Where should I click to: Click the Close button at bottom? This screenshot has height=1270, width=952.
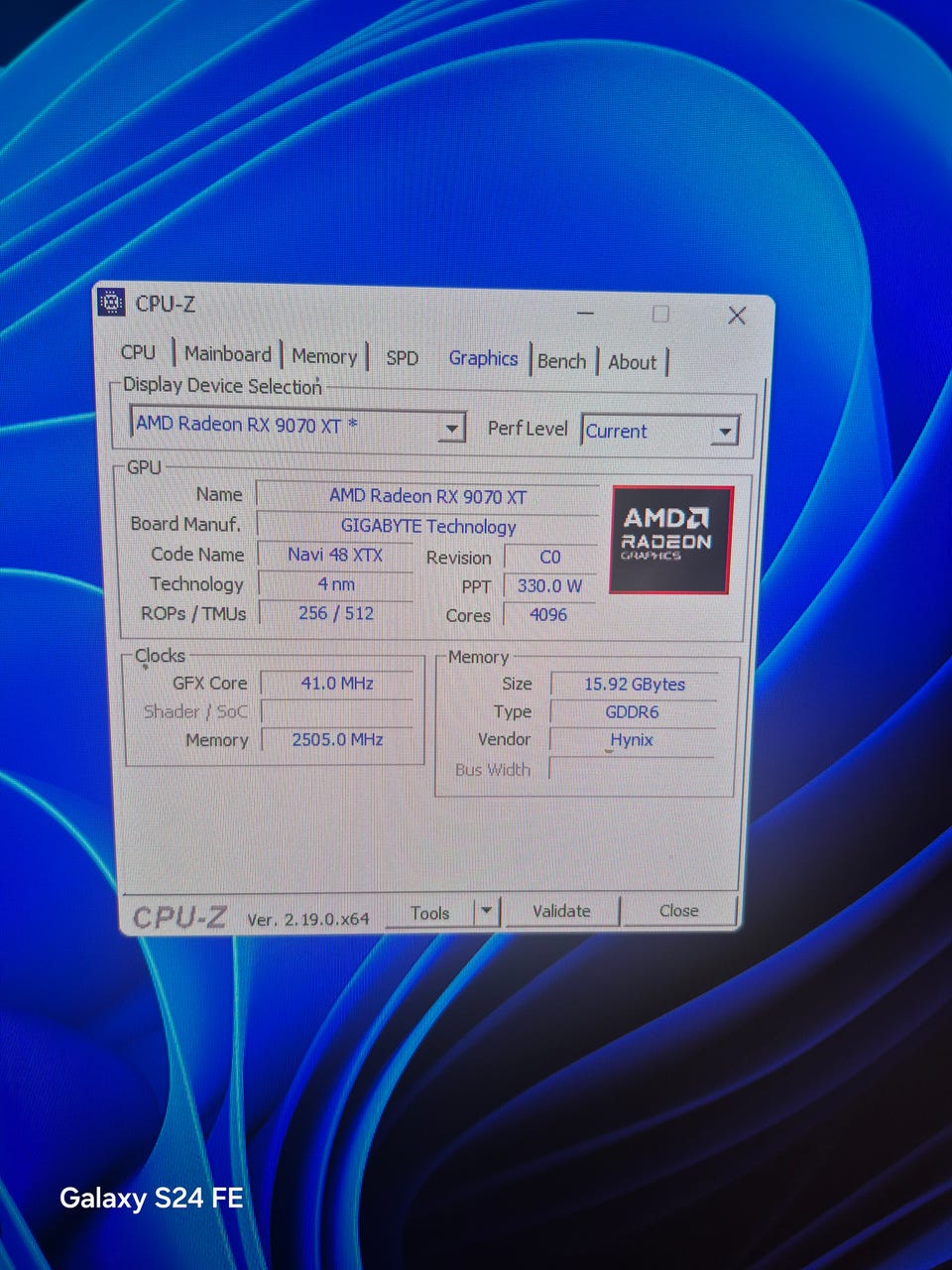click(x=678, y=910)
